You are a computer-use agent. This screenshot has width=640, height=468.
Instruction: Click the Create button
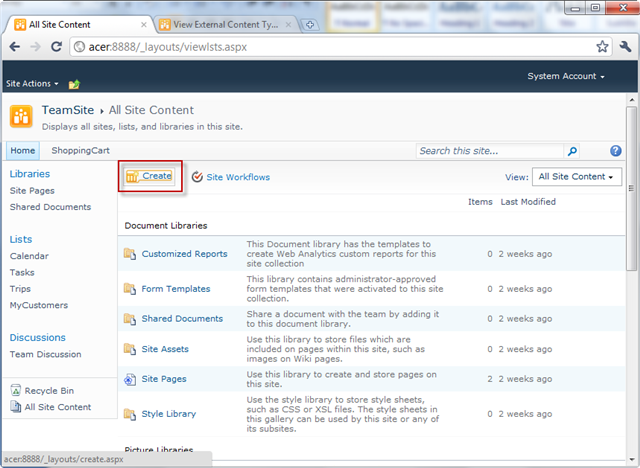click(150, 176)
